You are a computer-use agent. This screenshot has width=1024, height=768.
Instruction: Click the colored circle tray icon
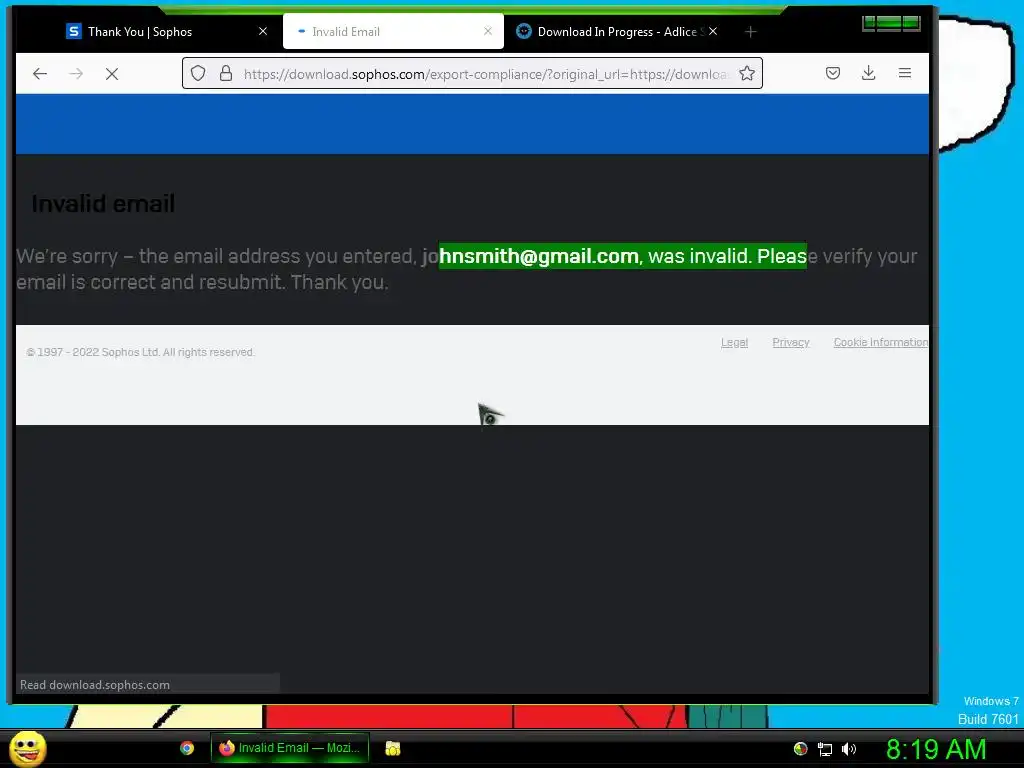[801, 749]
